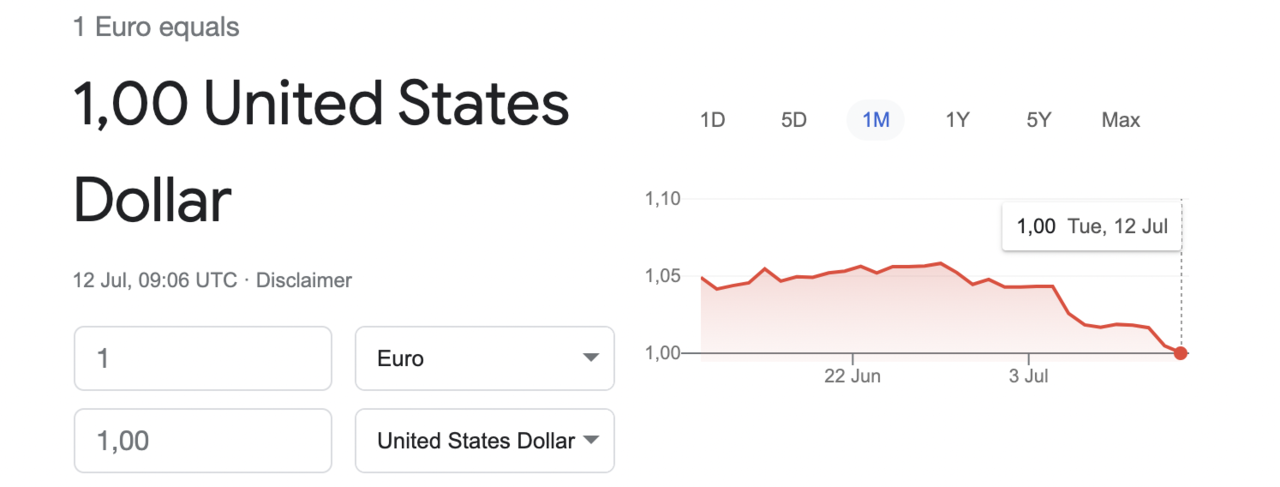Click the chart tooltip showing Tue, 12 Jul
This screenshot has height=487, width=1280.
point(1092,226)
